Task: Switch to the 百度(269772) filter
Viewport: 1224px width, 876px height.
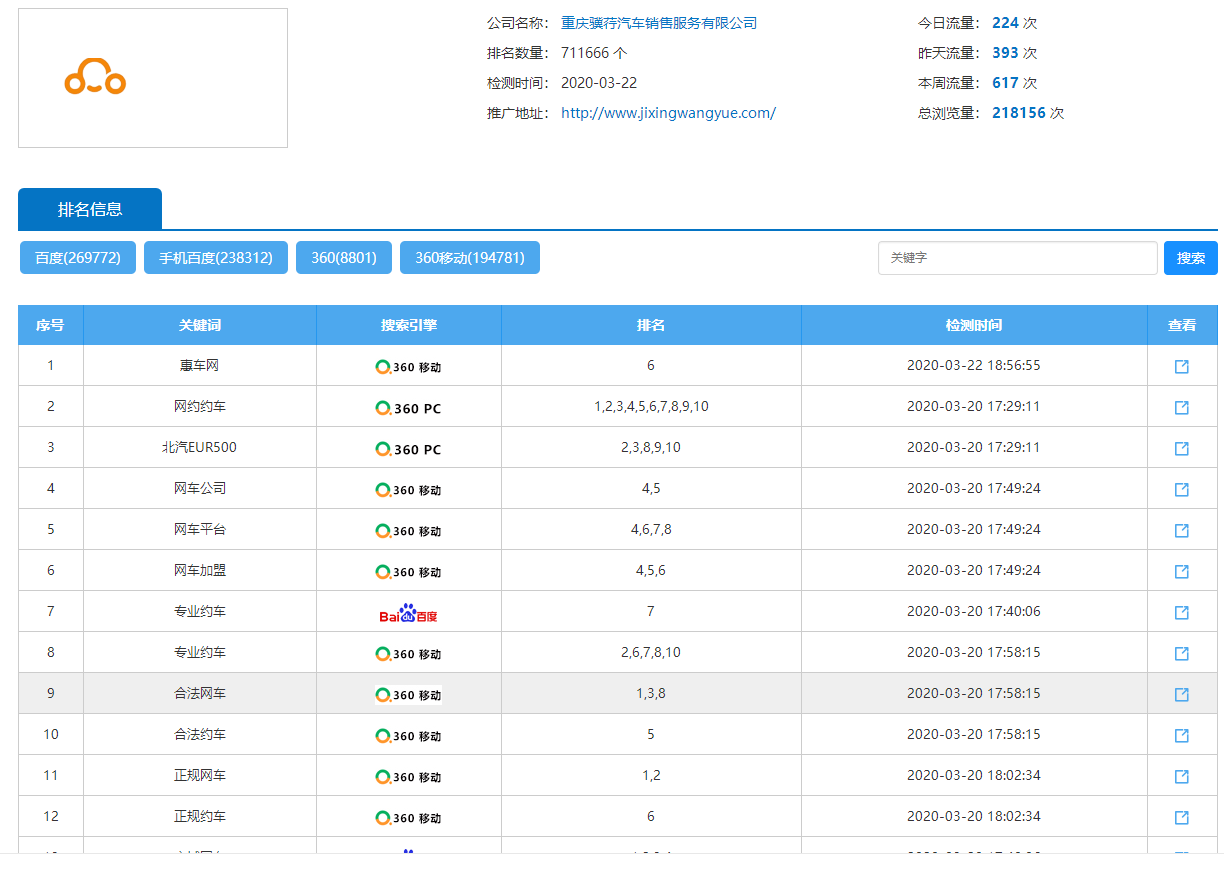Action: pos(77,257)
